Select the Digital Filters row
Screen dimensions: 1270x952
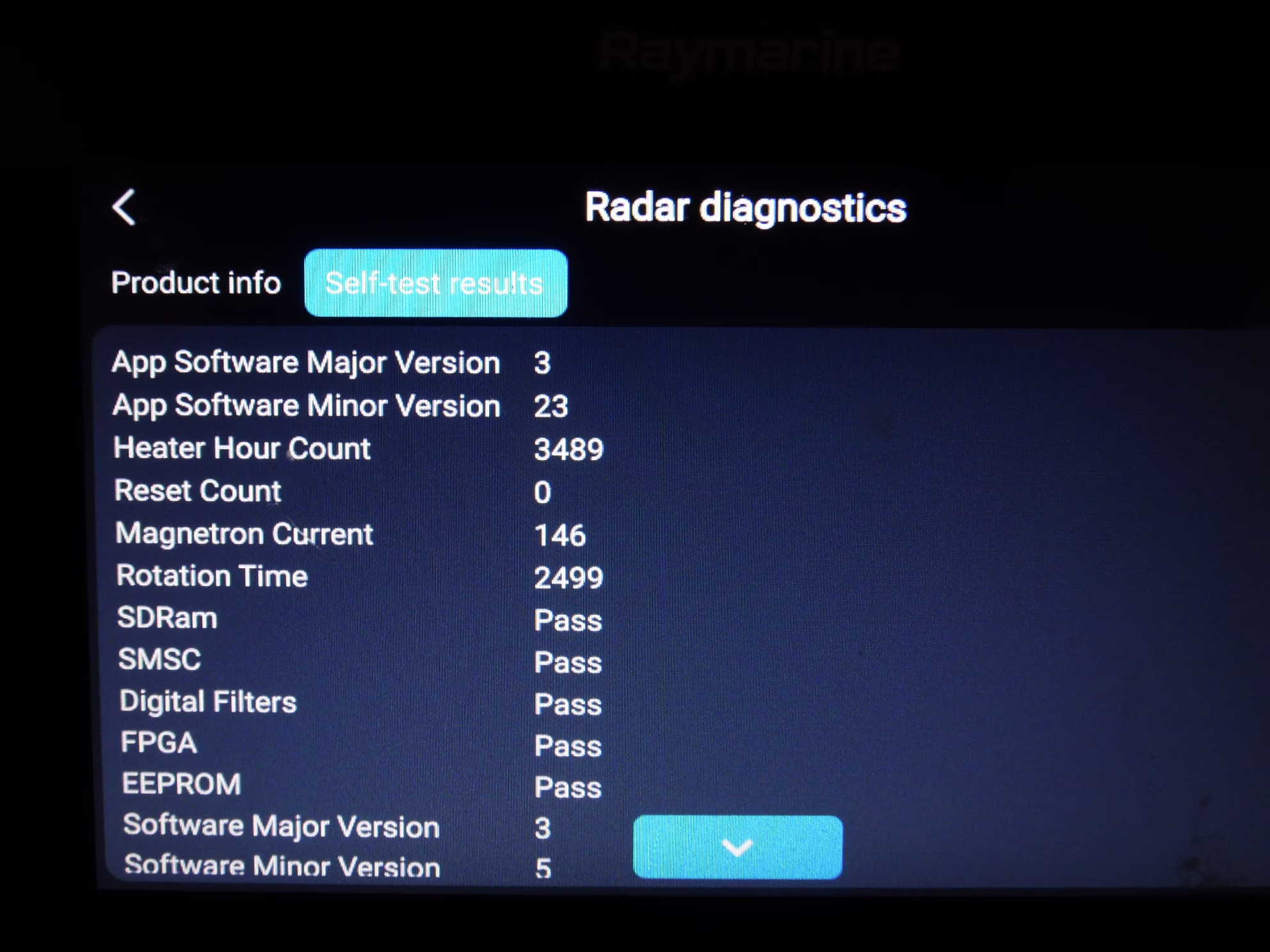click(208, 702)
